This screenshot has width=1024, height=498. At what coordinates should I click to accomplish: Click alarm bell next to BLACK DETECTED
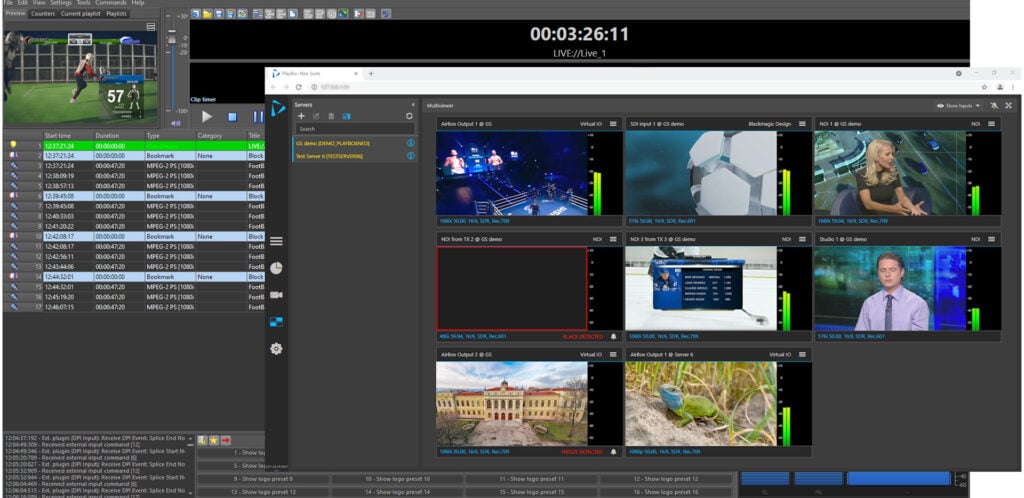pos(613,337)
